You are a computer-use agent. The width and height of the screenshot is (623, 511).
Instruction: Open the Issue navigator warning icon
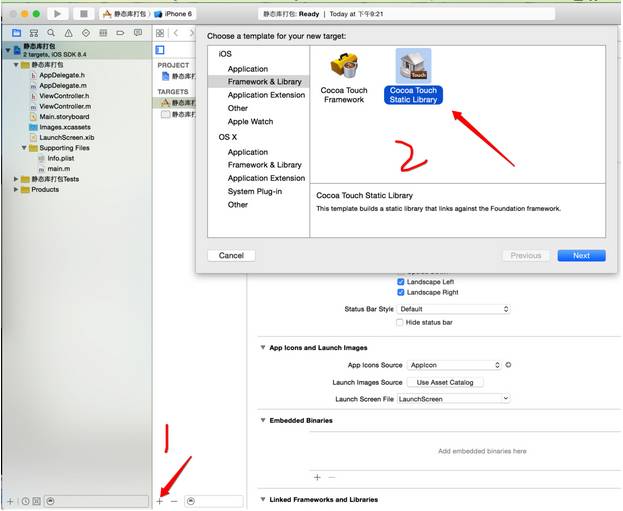coord(68,33)
